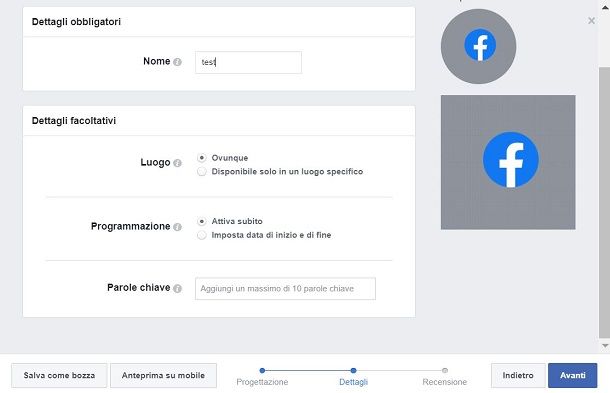Select Disponibile solo in un luogo specifico
The image size is (610, 393).
pyautogui.click(x=202, y=172)
